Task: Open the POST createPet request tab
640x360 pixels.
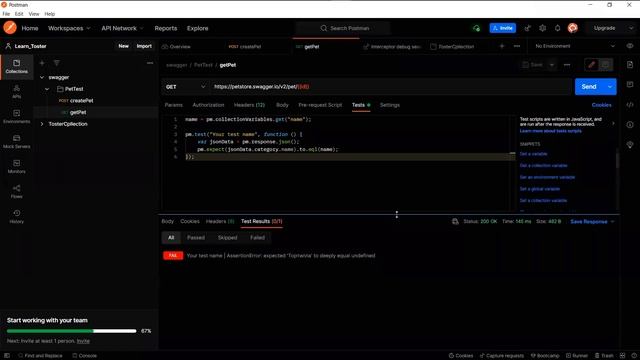Action: (245, 47)
